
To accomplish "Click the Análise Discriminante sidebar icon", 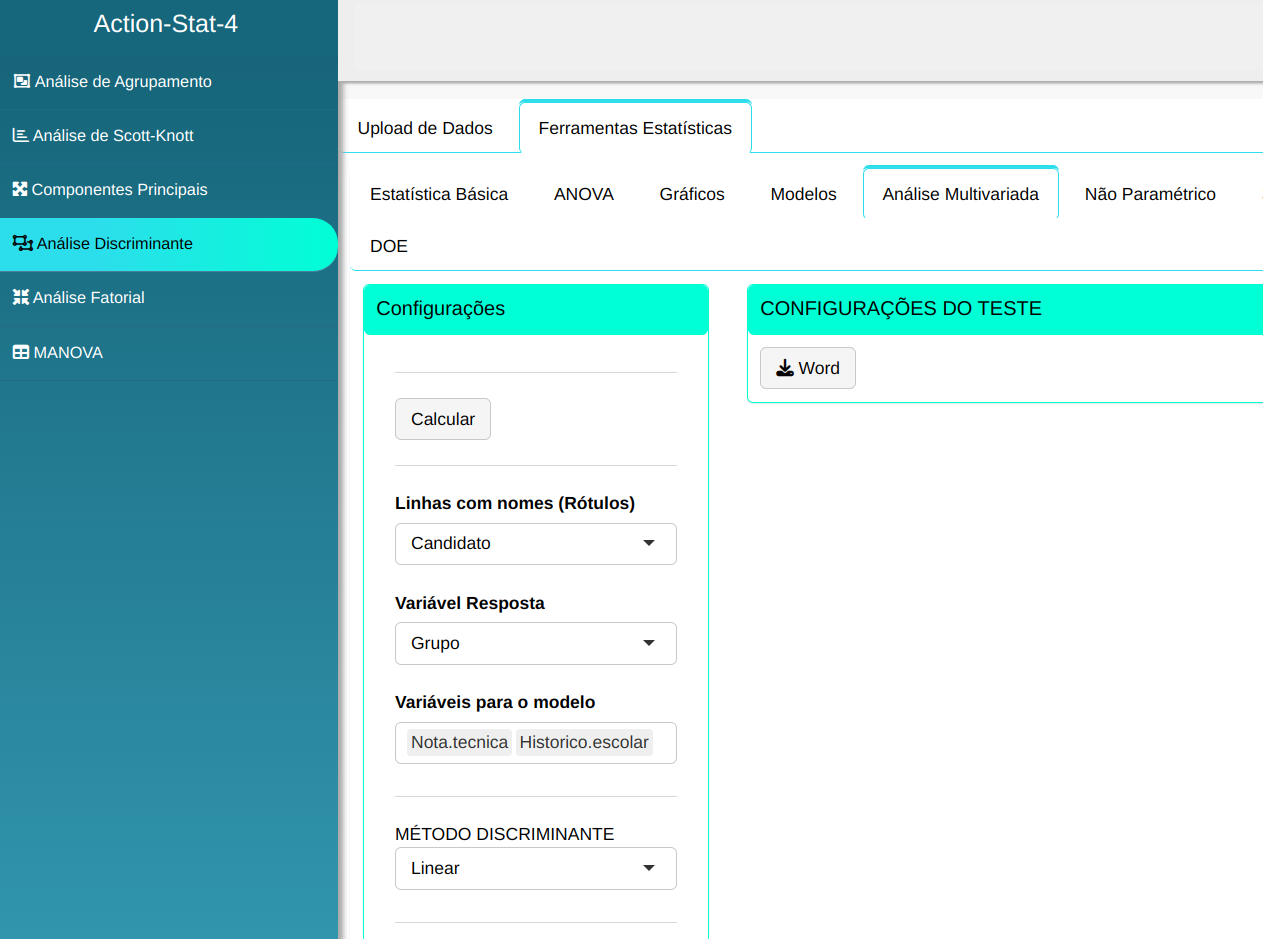I will coord(22,243).
